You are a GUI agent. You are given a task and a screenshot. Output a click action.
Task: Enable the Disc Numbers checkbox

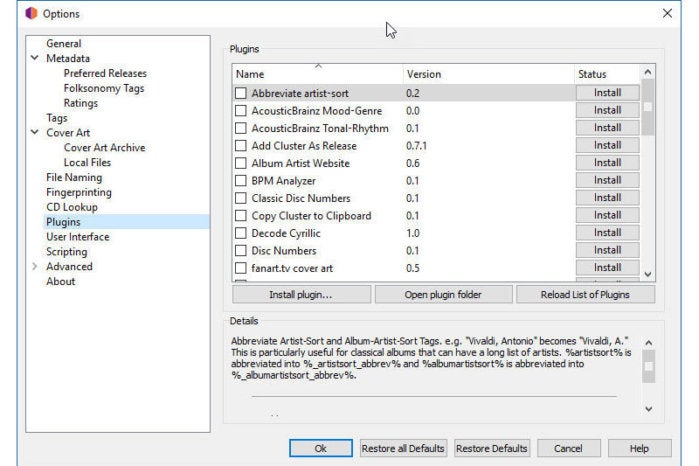tap(241, 251)
